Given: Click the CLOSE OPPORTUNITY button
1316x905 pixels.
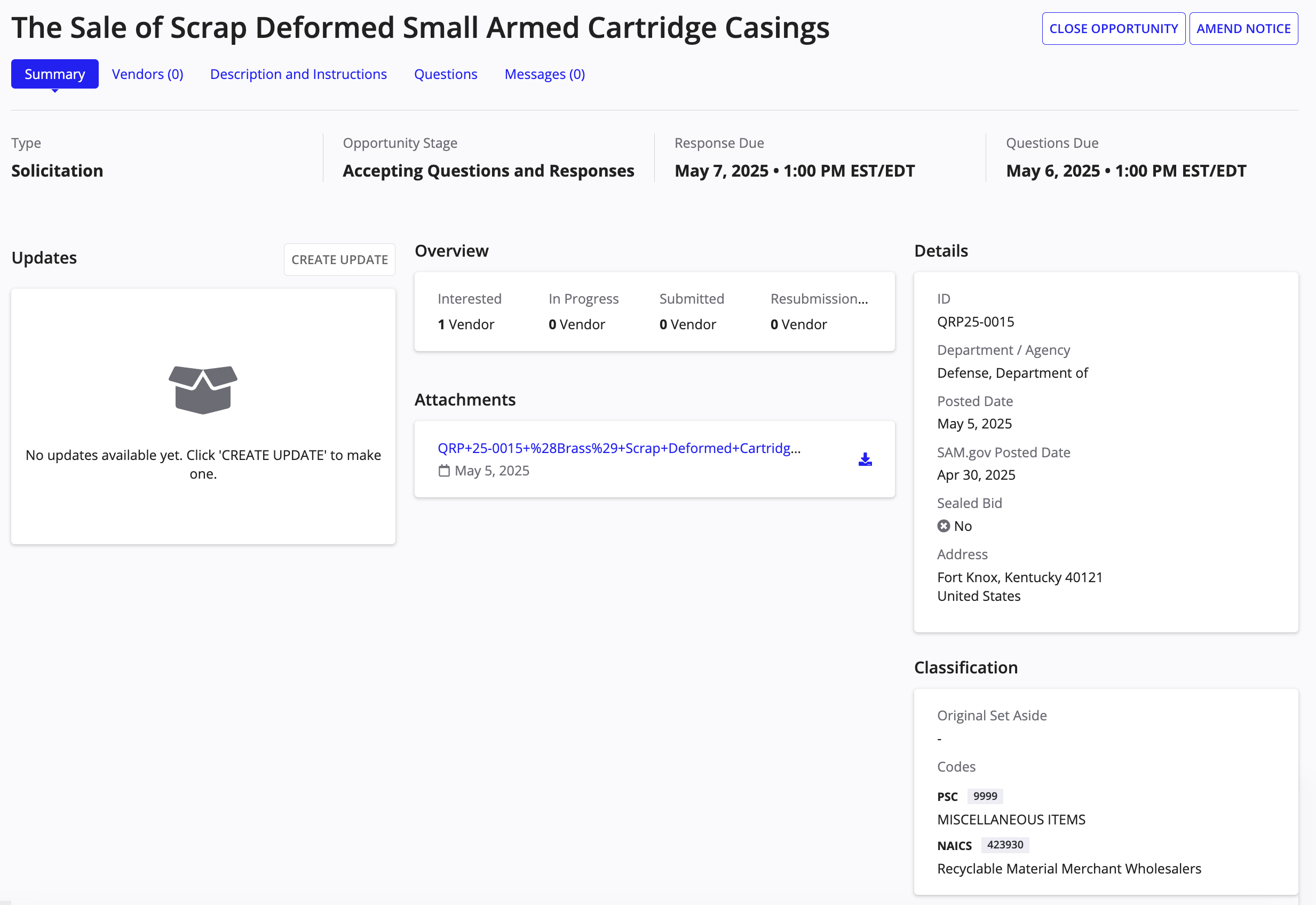Looking at the screenshot, I should point(1113,29).
